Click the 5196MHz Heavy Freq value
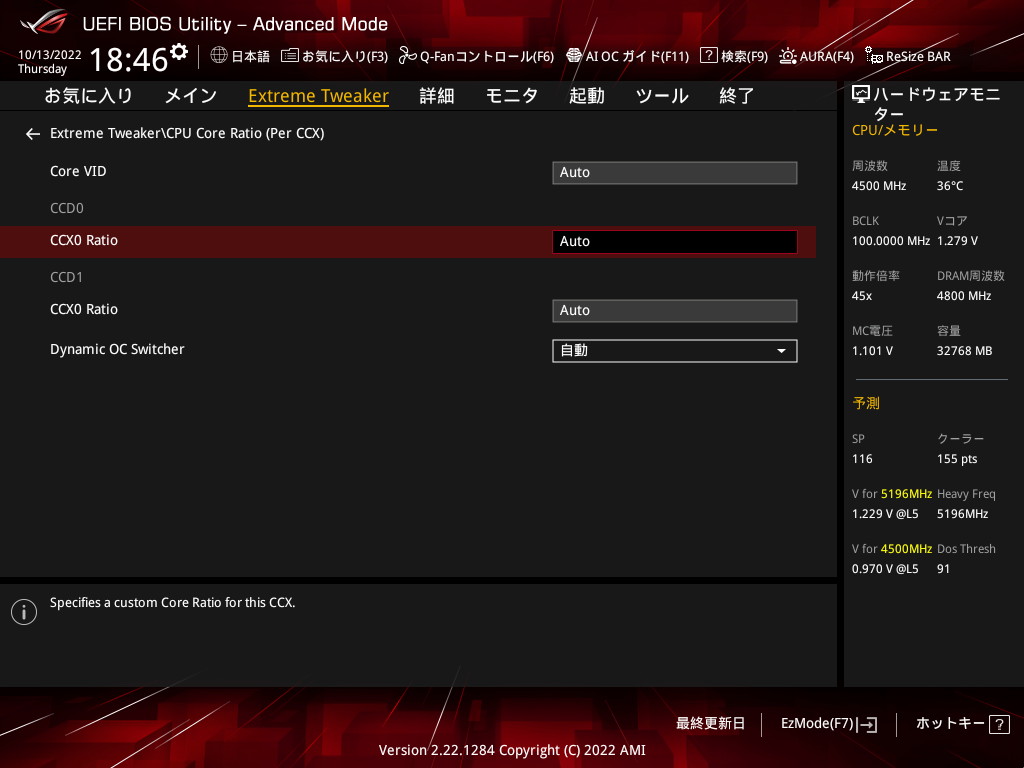The image size is (1024, 768). pyautogui.click(x=962, y=514)
